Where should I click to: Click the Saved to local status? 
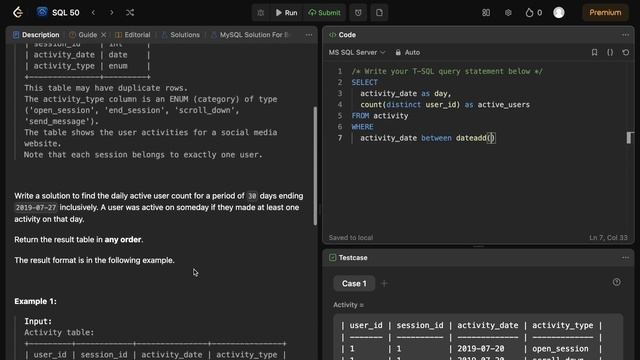pos(351,238)
